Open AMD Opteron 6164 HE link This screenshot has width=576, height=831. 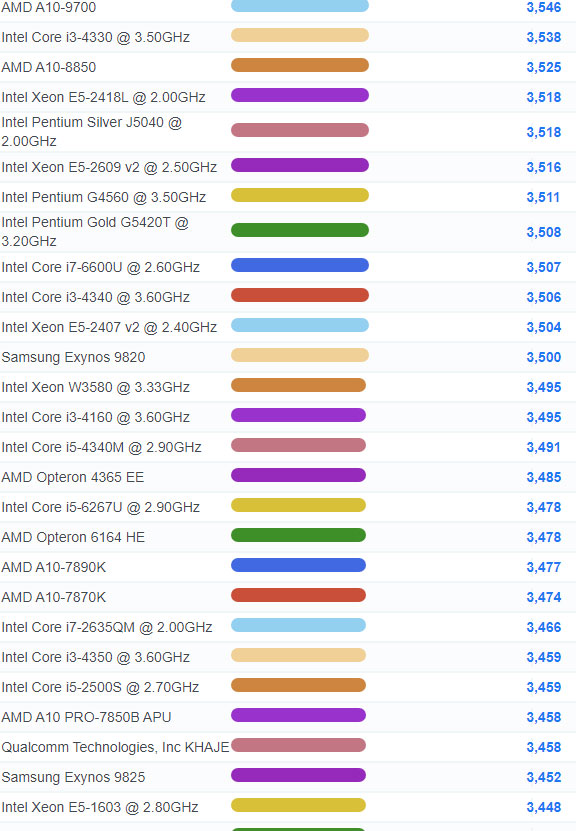coord(73,537)
